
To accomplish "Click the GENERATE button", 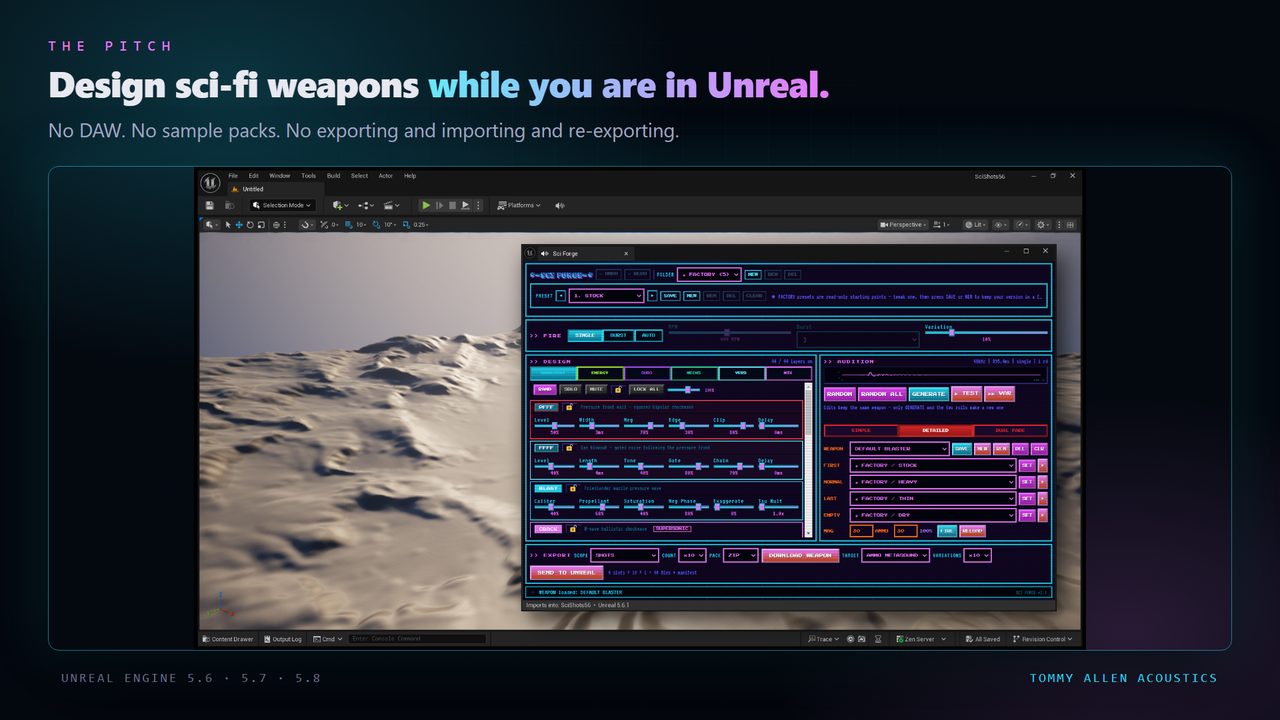I will pos(929,394).
